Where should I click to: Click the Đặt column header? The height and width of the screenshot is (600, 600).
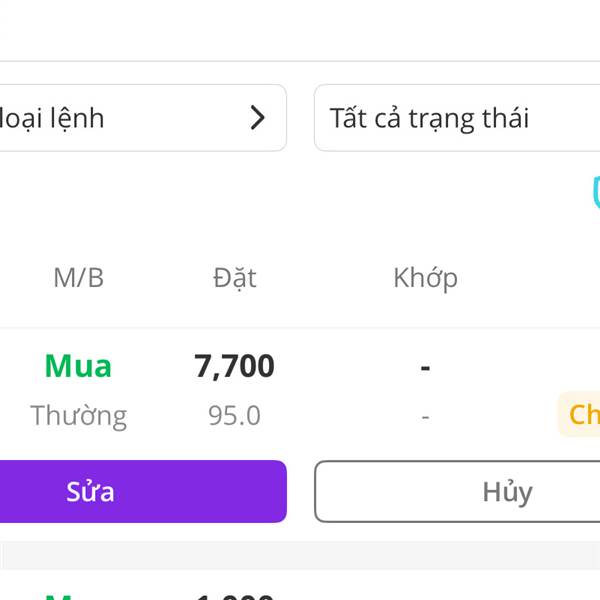[235, 277]
